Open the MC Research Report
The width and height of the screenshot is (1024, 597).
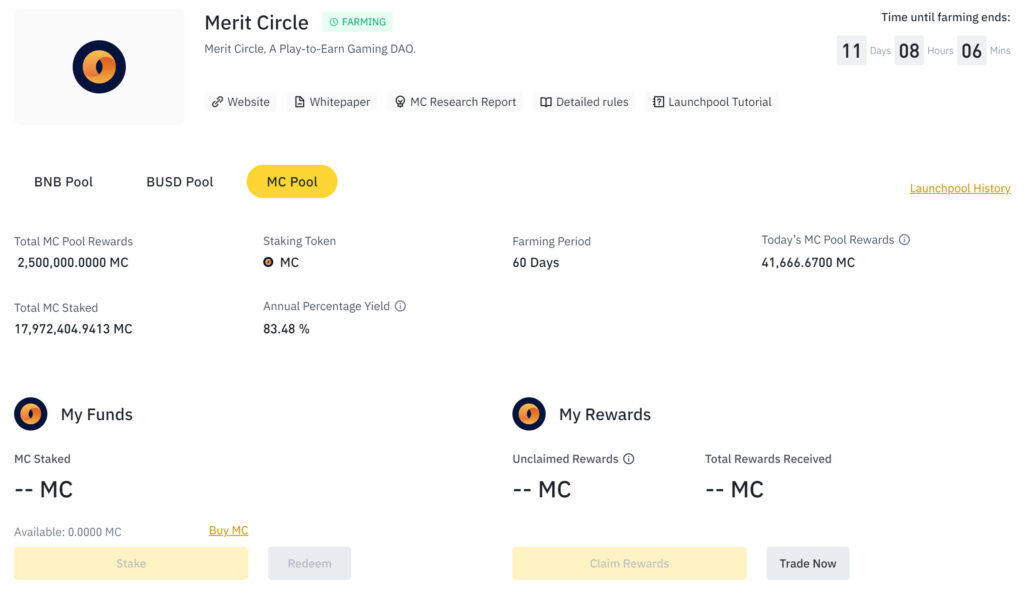pos(455,102)
